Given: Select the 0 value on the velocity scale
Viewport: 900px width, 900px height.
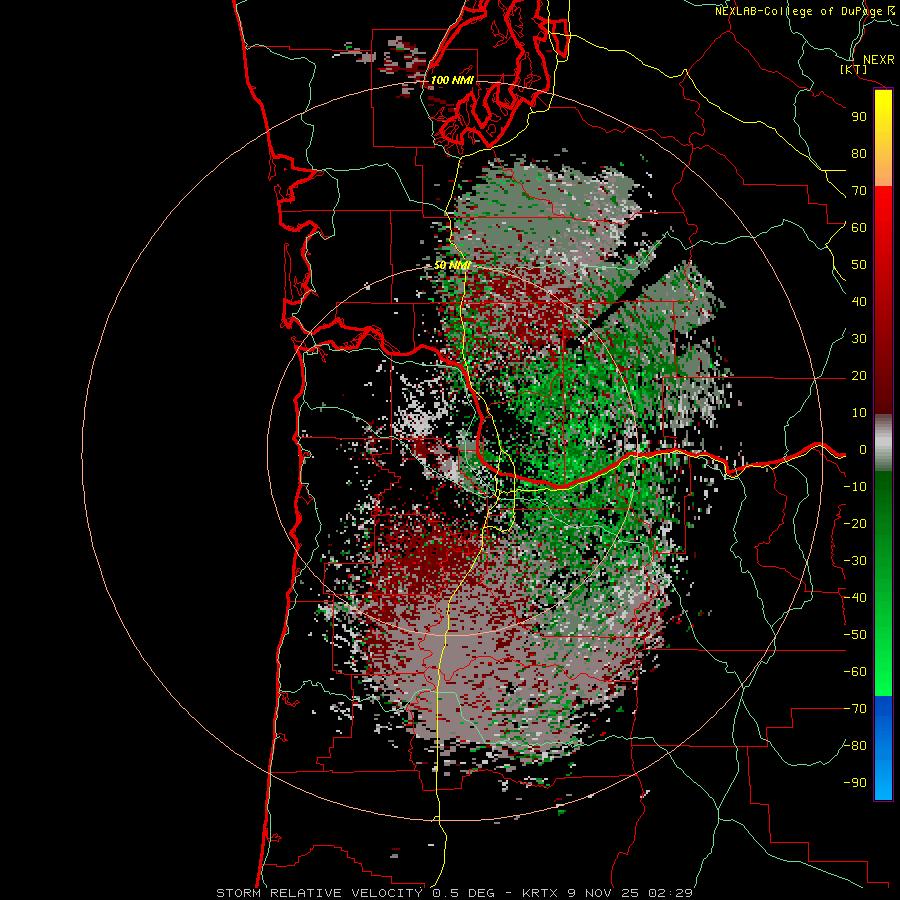Looking at the screenshot, I should click(863, 449).
